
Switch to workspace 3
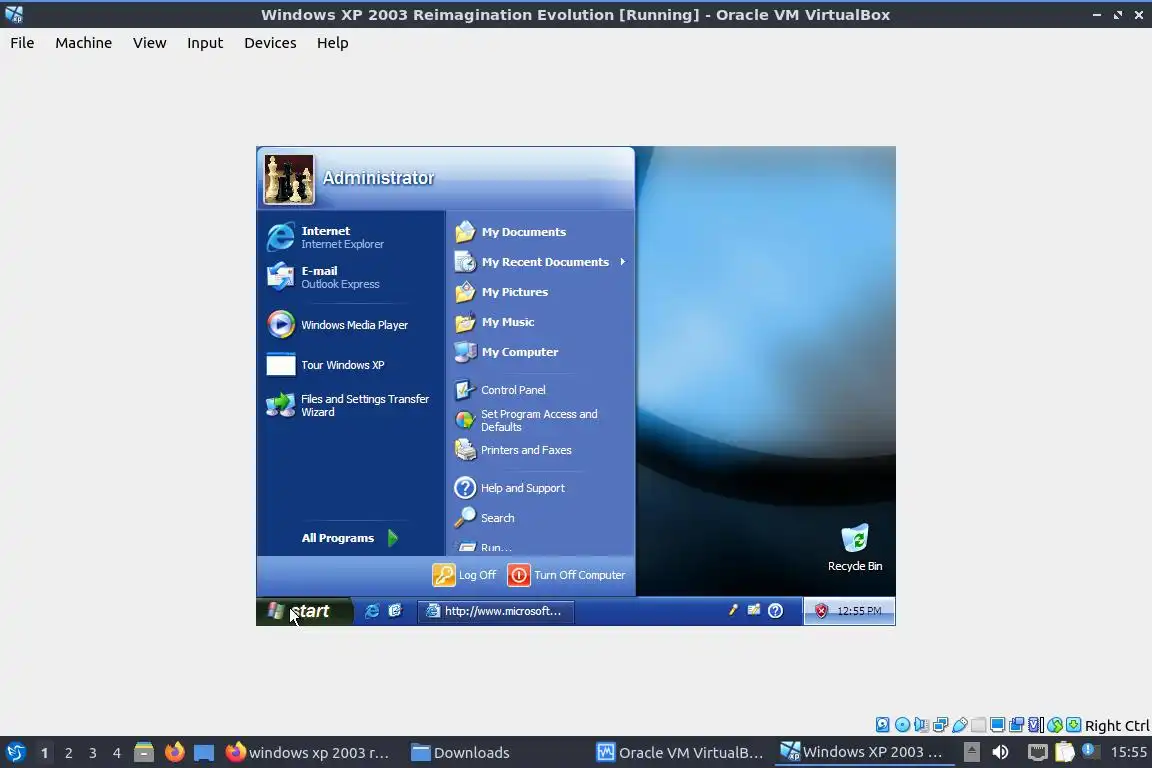pos(93,753)
